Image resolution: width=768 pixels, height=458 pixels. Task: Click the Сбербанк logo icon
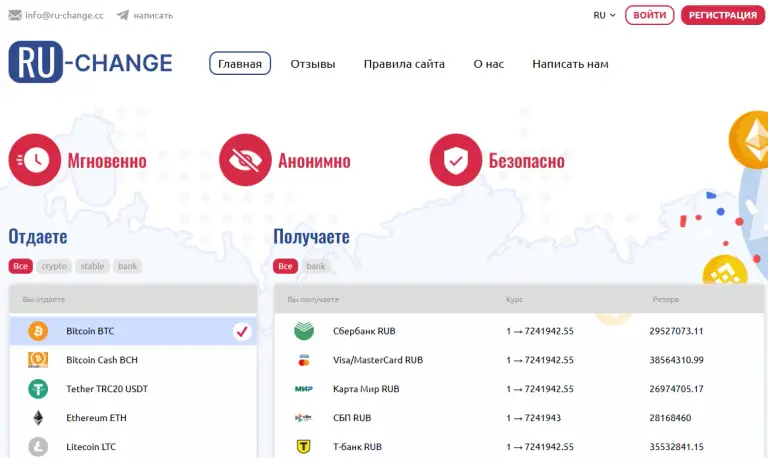click(304, 331)
